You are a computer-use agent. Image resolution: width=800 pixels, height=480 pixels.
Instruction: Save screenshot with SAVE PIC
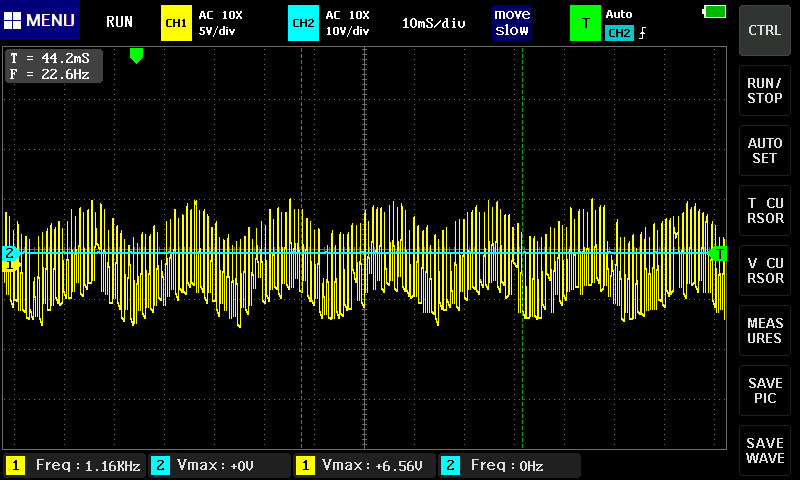[x=765, y=390]
